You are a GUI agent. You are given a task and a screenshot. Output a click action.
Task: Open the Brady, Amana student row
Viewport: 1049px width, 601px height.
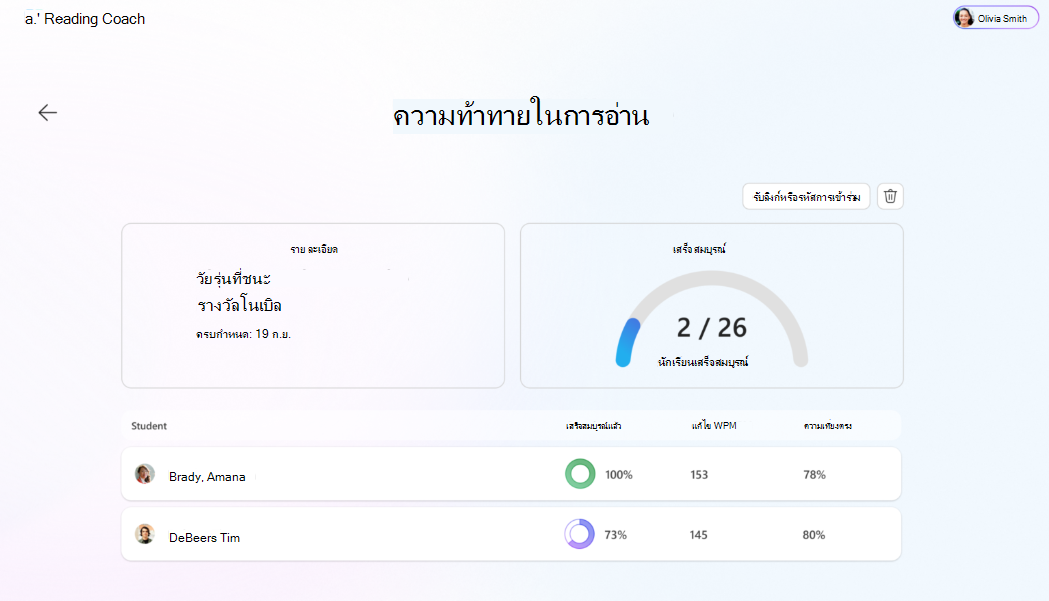coord(511,474)
